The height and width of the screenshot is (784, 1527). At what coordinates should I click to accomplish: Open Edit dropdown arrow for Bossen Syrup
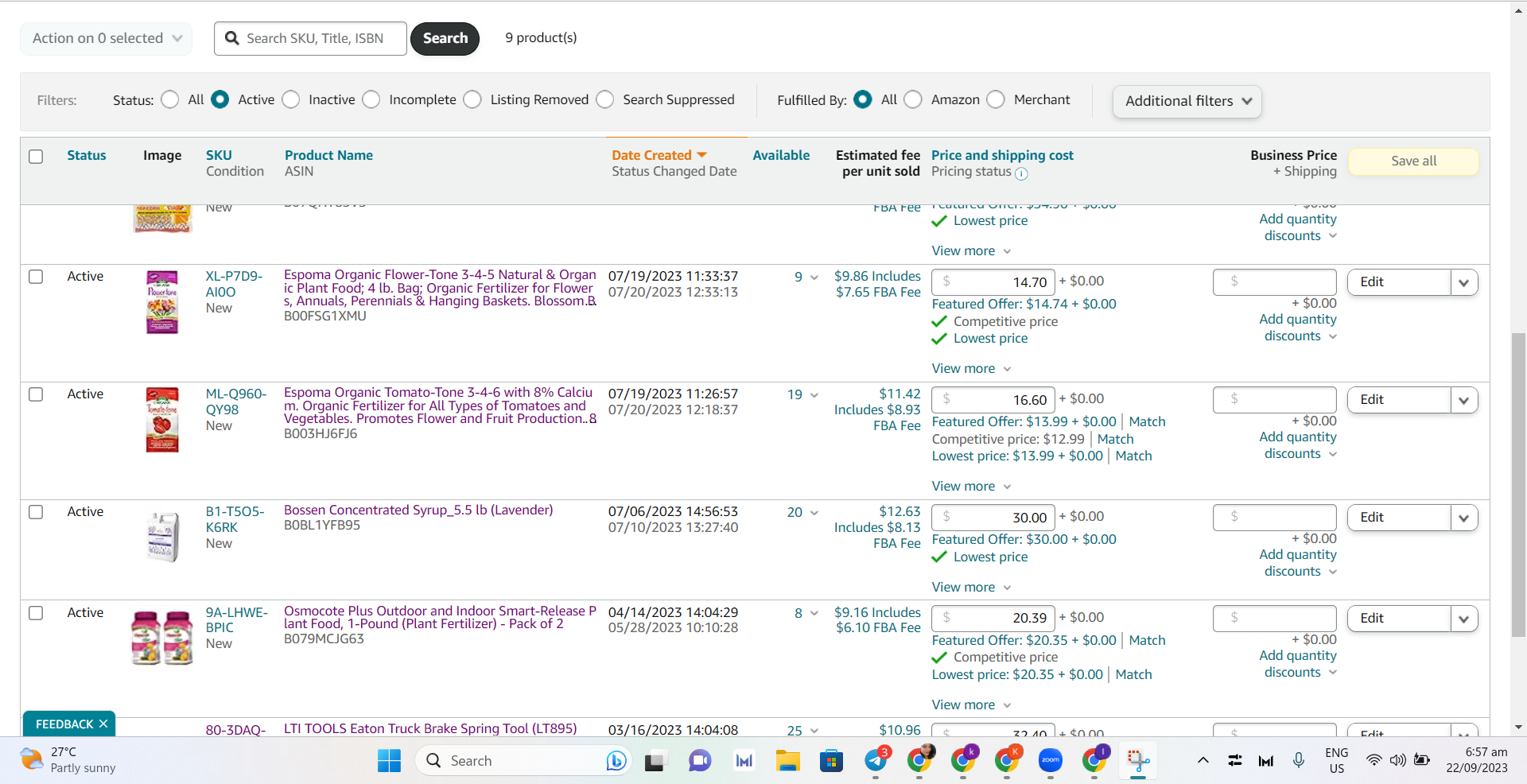click(x=1464, y=518)
